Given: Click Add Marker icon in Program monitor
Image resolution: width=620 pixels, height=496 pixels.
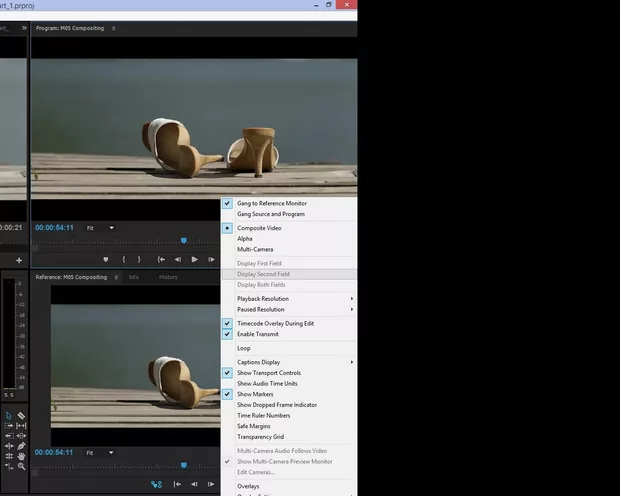Looking at the screenshot, I should click(x=106, y=260).
